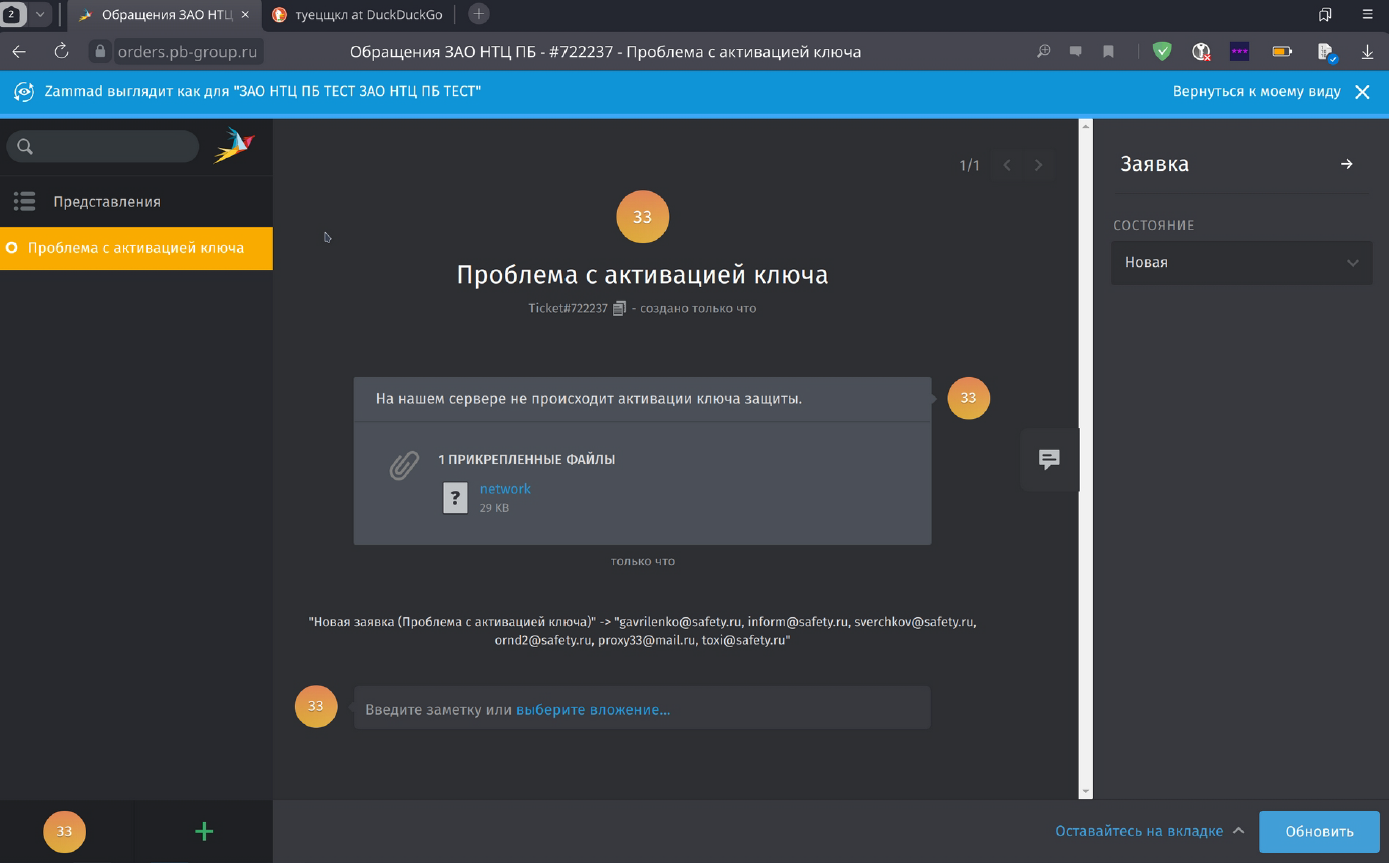This screenshot has width=1389, height=863.
Task: Click the bookmark icon in the address bar
Action: click(1108, 52)
